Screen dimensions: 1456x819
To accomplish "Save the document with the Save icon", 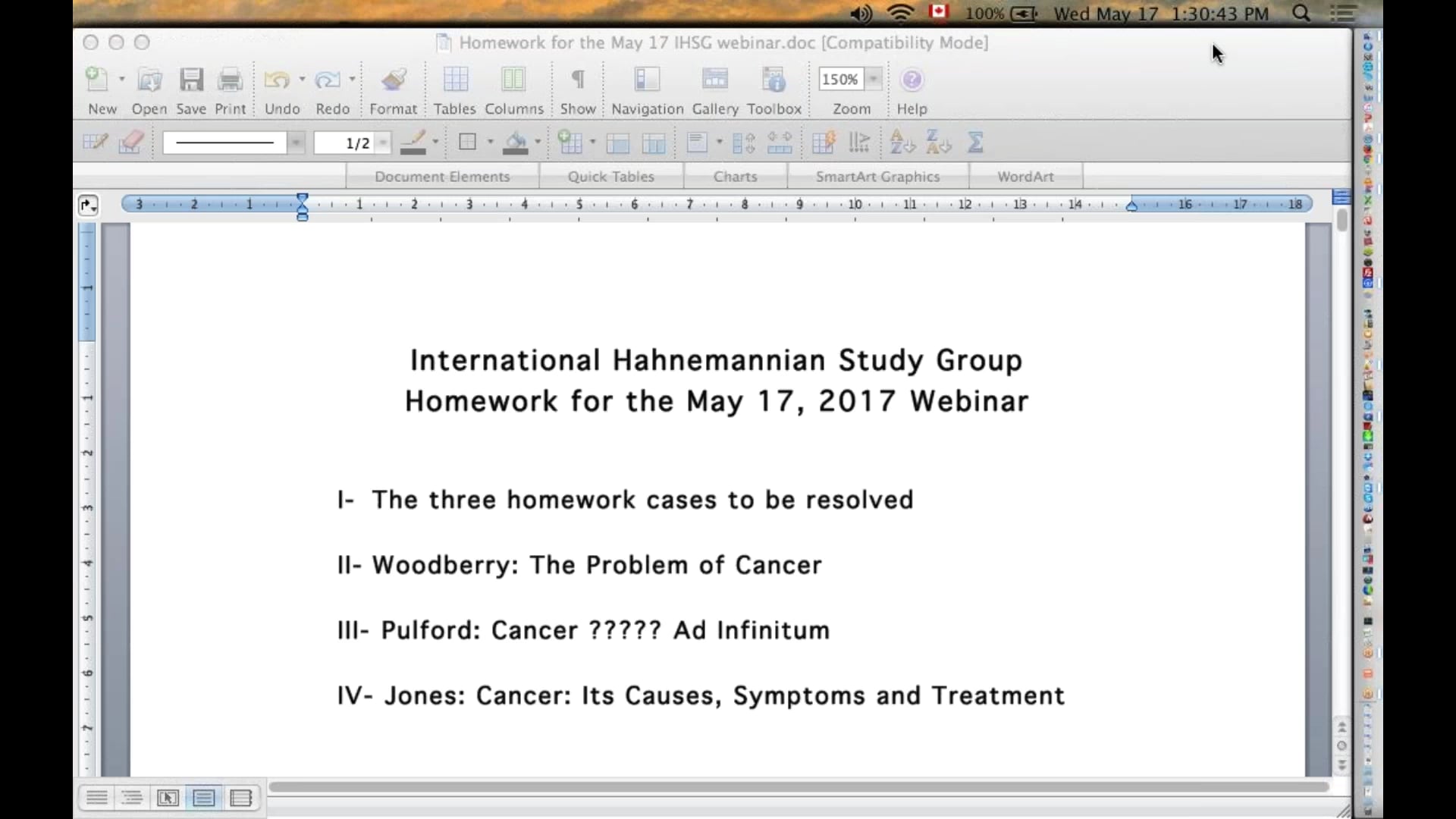I will (191, 79).
